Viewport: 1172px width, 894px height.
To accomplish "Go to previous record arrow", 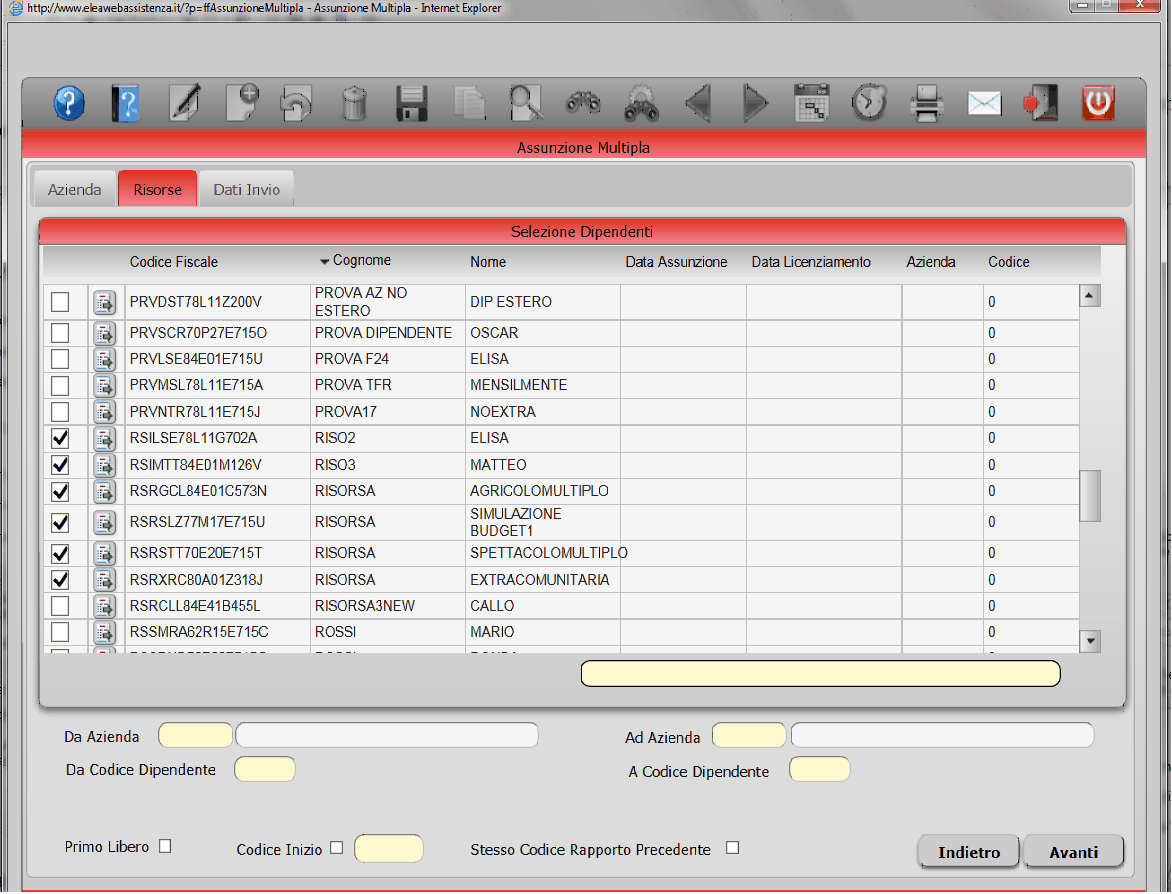I will (698, 103).
